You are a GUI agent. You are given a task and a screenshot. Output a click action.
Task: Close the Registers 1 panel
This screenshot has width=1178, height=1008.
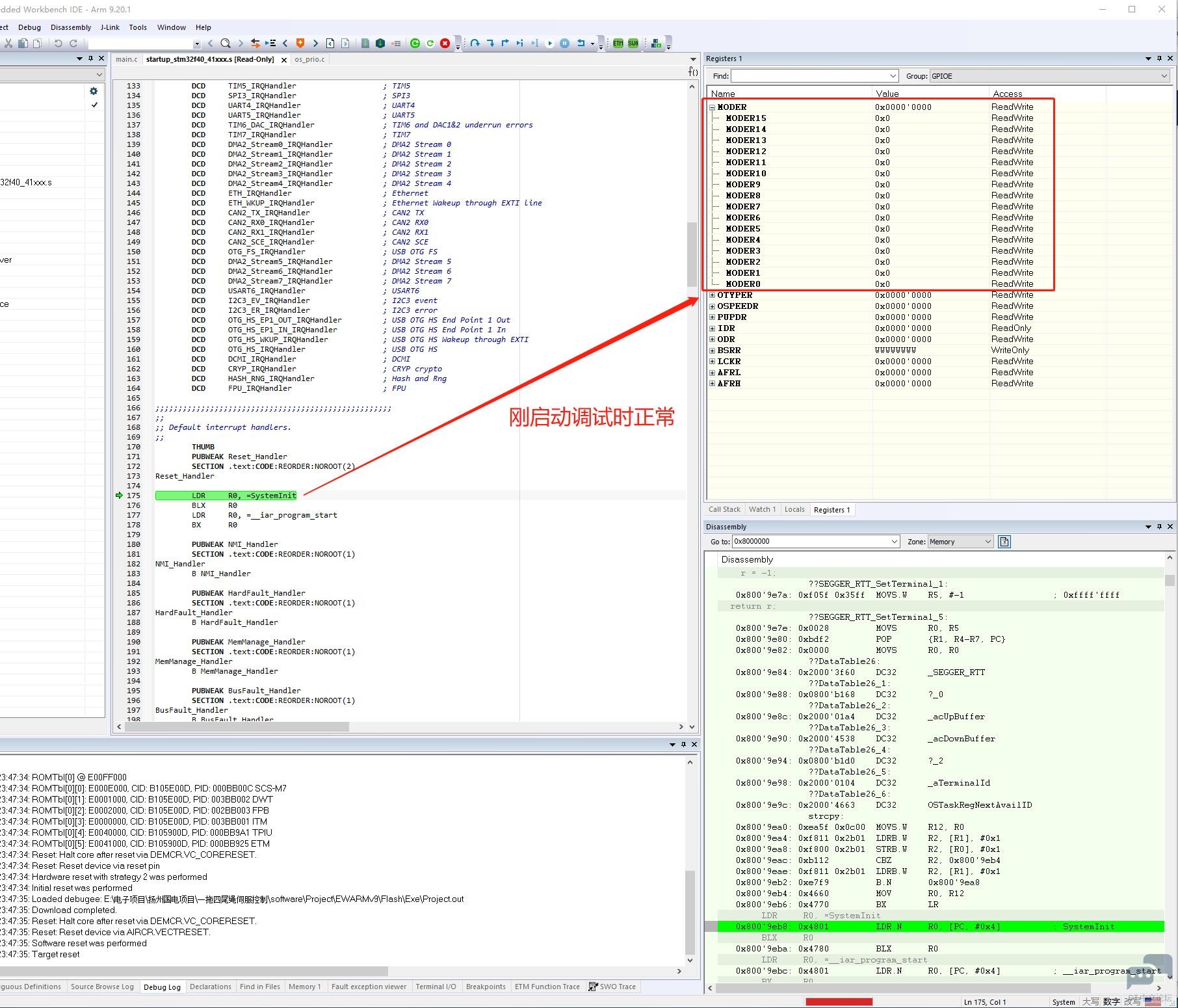[x=1170, y=59]
